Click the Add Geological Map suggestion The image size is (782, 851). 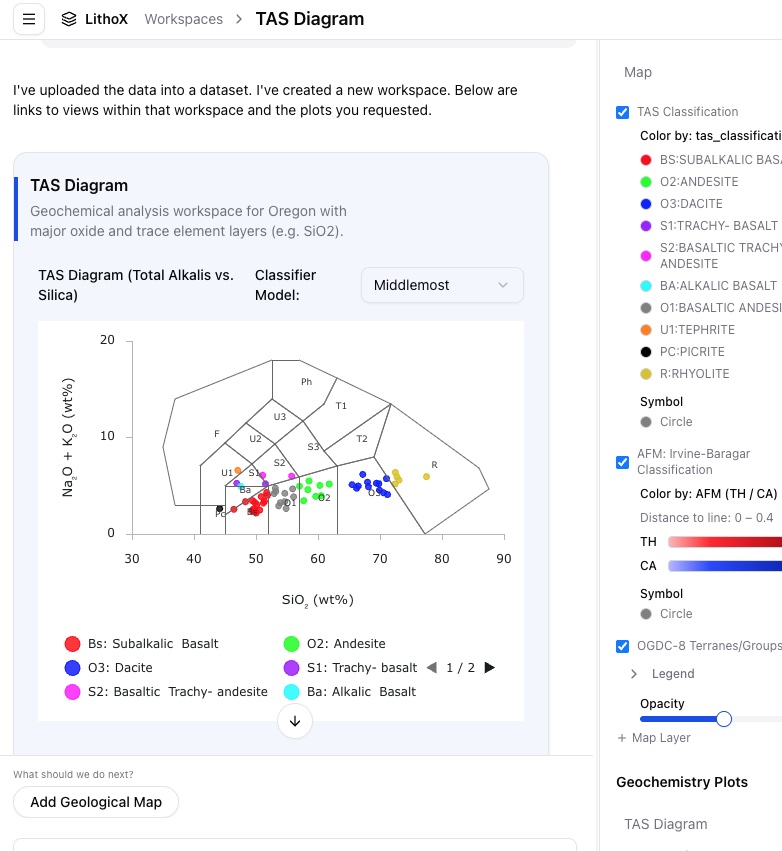pos(96,802)
